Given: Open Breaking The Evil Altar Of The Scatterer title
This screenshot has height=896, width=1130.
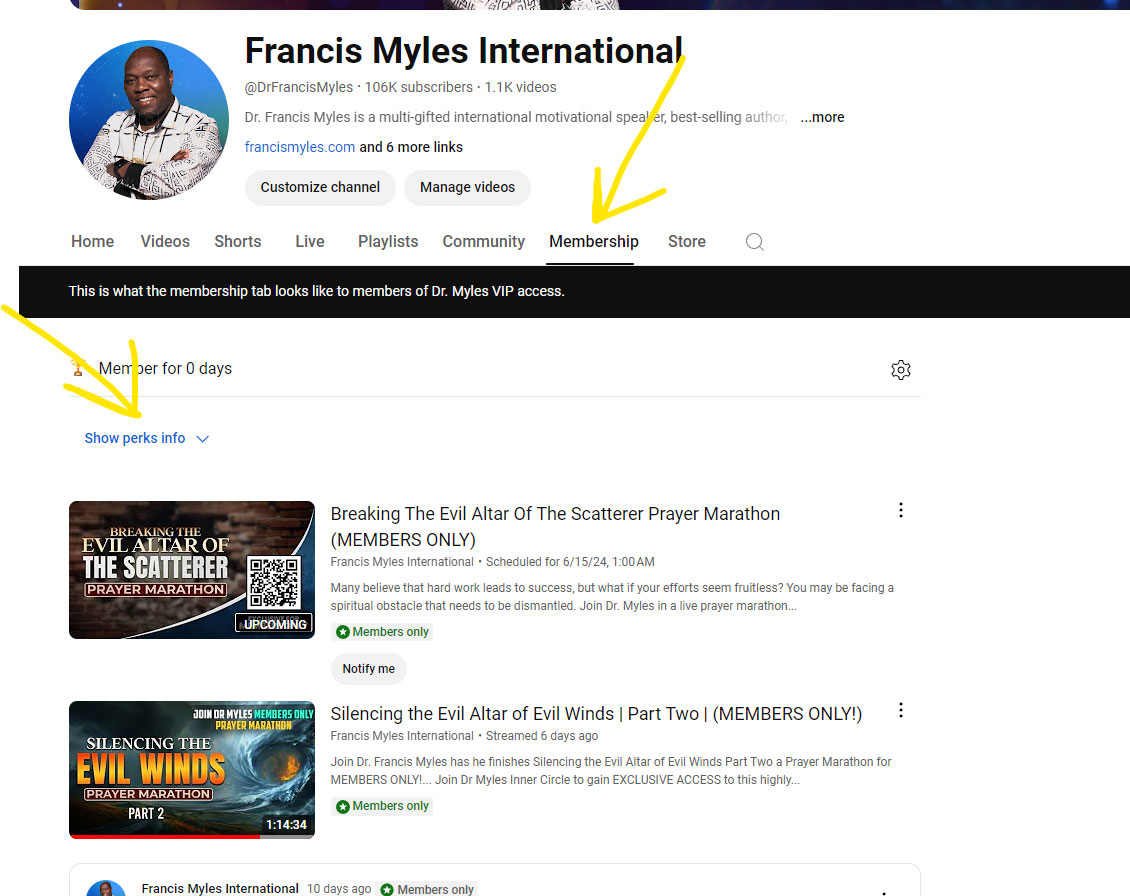Looking at the screenshot, I should (x=555, y=527).
